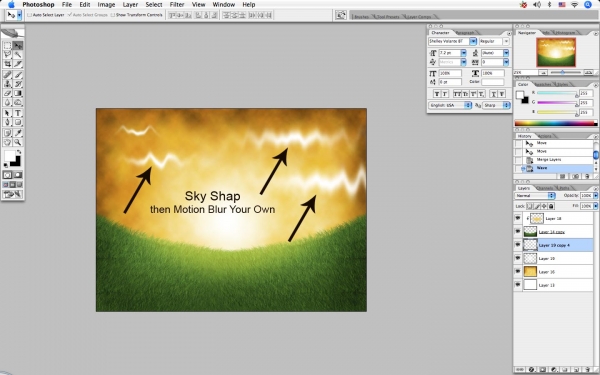
Task: Select the Horizontal Type tool
Action: point(18,113)
